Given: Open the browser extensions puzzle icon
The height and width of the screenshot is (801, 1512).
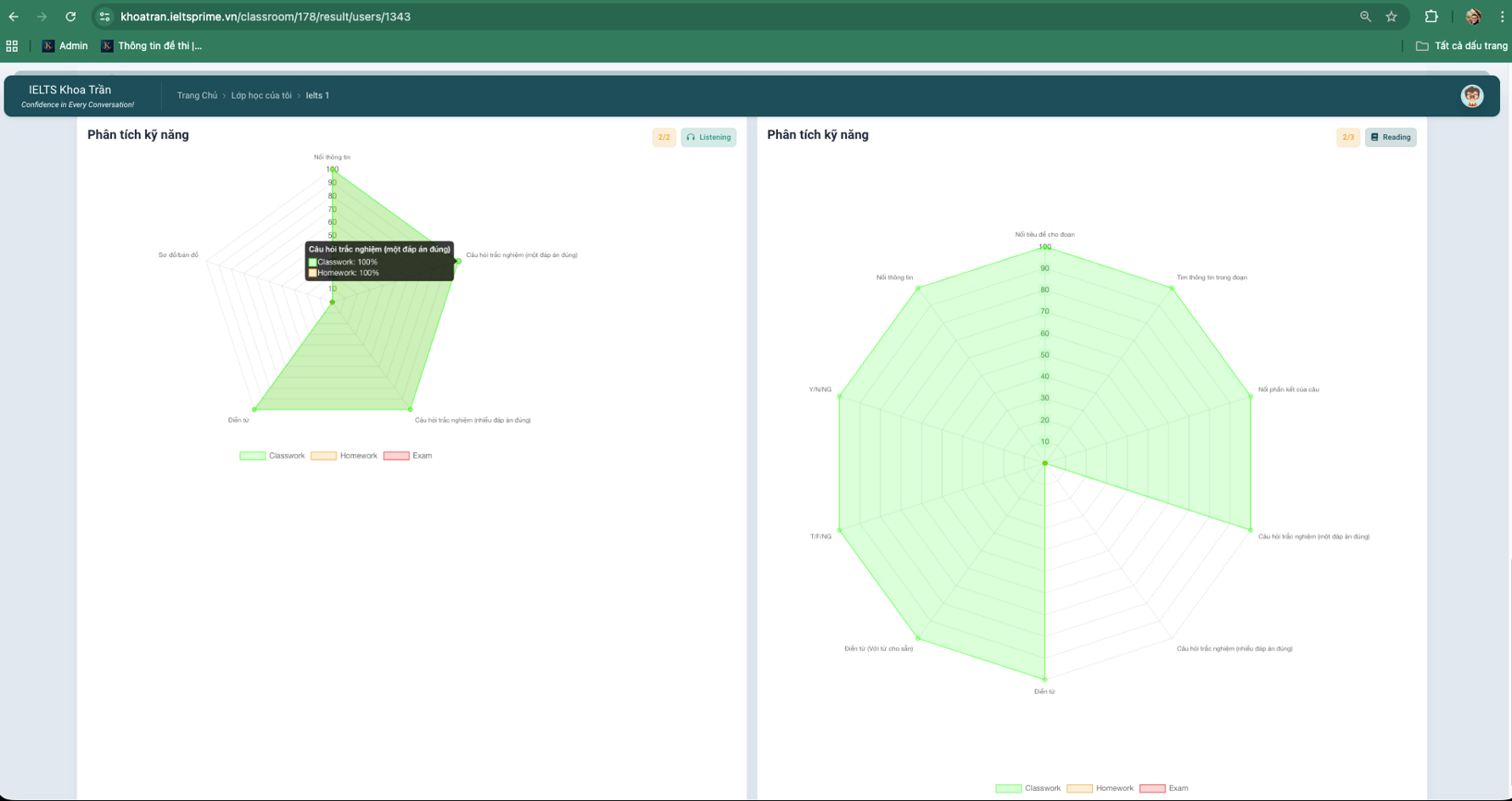Looking at the screenshot, I should click(1431, 17).
